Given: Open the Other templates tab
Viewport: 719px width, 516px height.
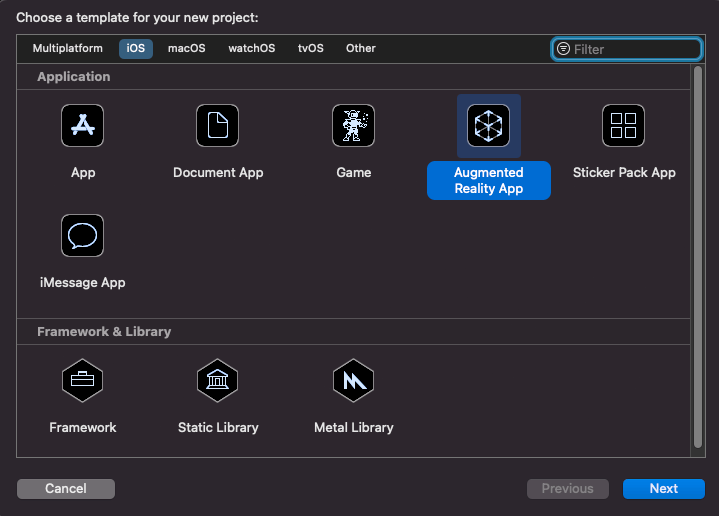Looking at the screenshot, I should coord(360,48).
